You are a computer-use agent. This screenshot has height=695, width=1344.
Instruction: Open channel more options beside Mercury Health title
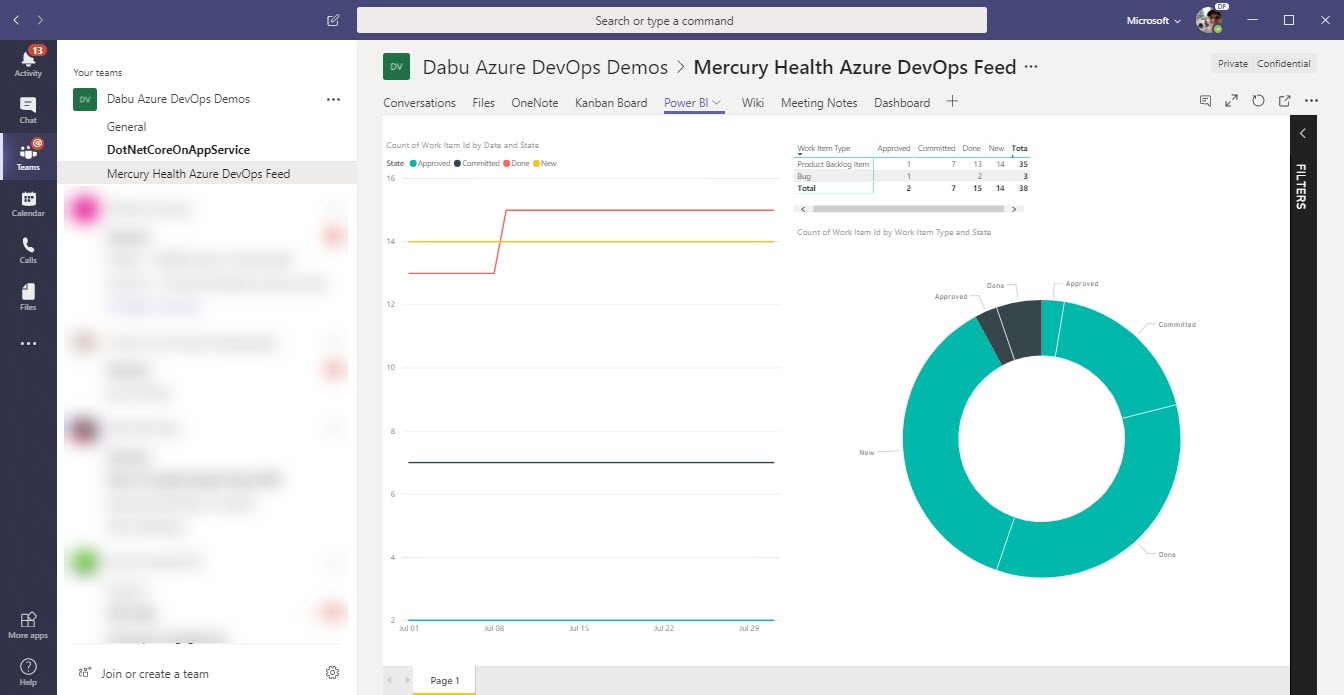pos(1032,67)
